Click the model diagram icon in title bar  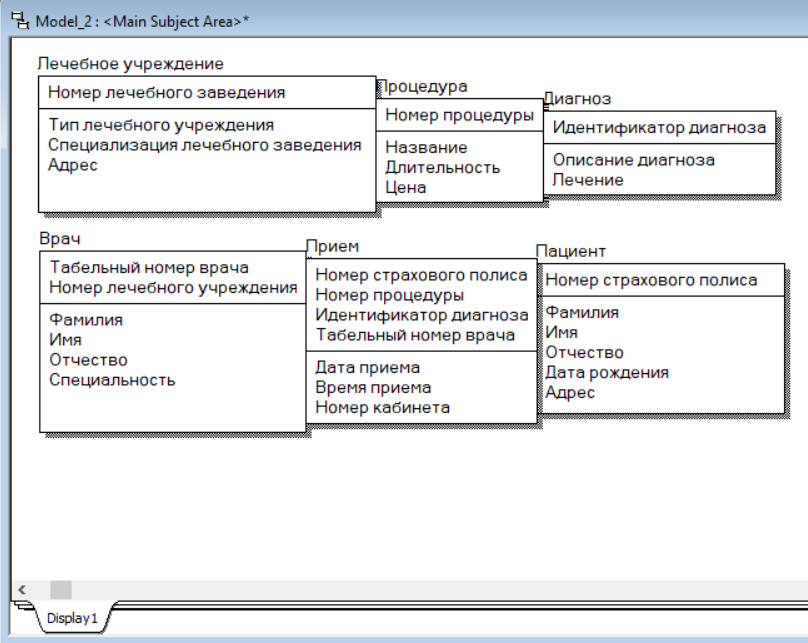click(20, 21)
